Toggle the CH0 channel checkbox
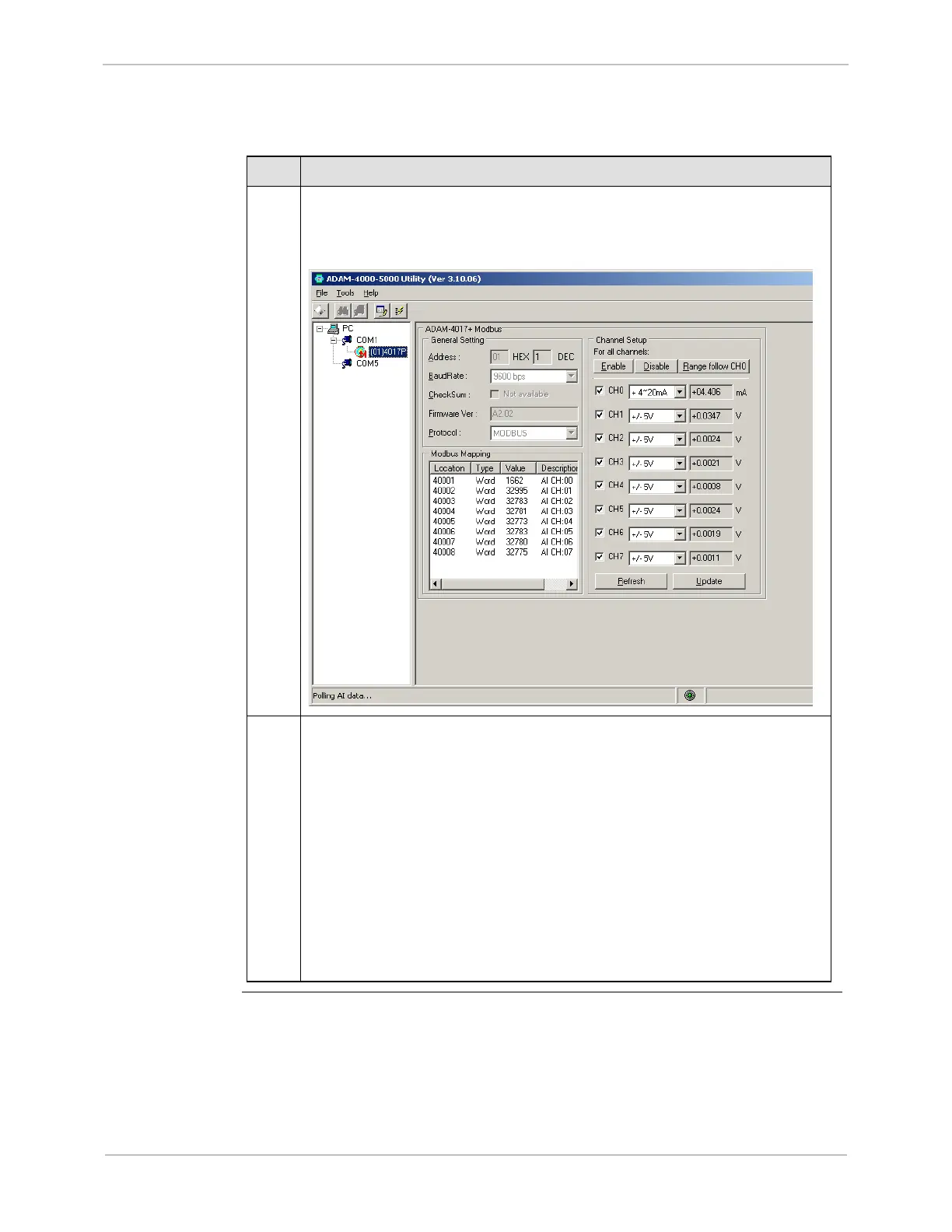The height and width of the screenshot is (1232, 952). point(599,390)
